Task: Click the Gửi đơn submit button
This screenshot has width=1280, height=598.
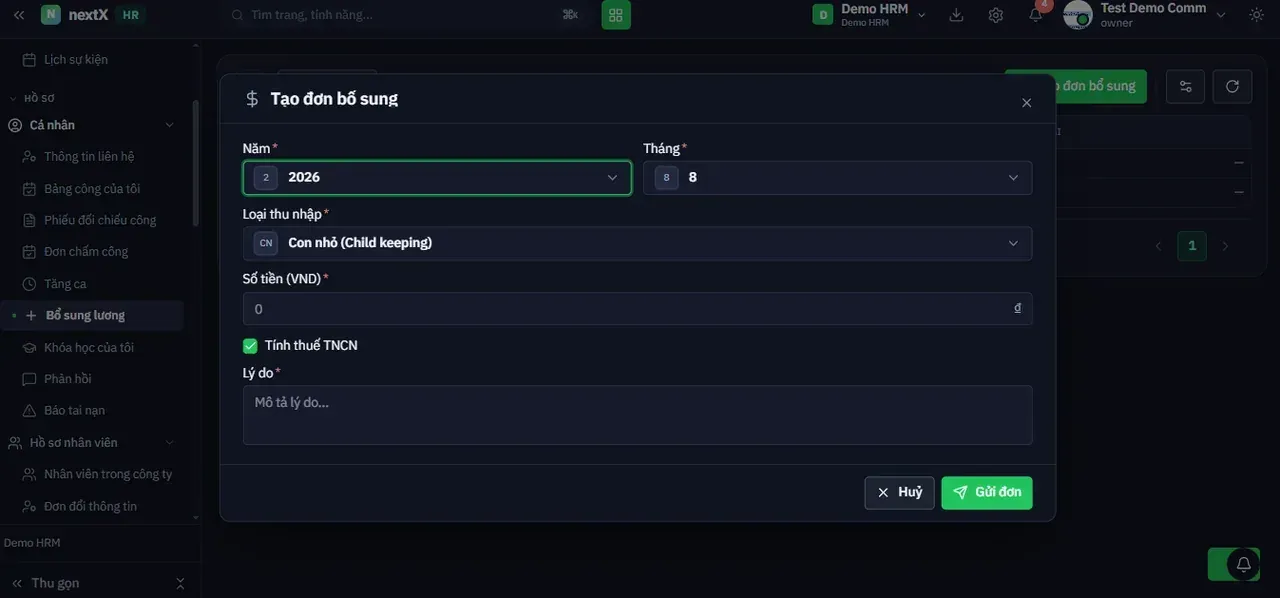Action: point(987,493)
